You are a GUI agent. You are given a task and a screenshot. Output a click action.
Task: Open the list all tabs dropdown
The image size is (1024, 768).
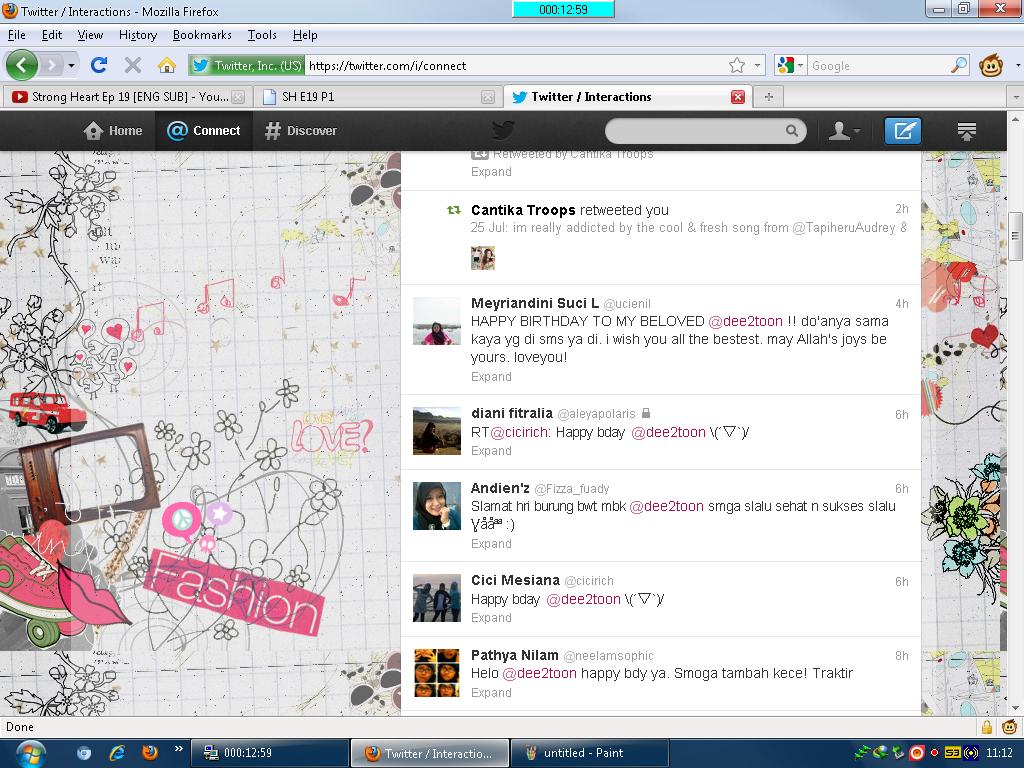1016,97
